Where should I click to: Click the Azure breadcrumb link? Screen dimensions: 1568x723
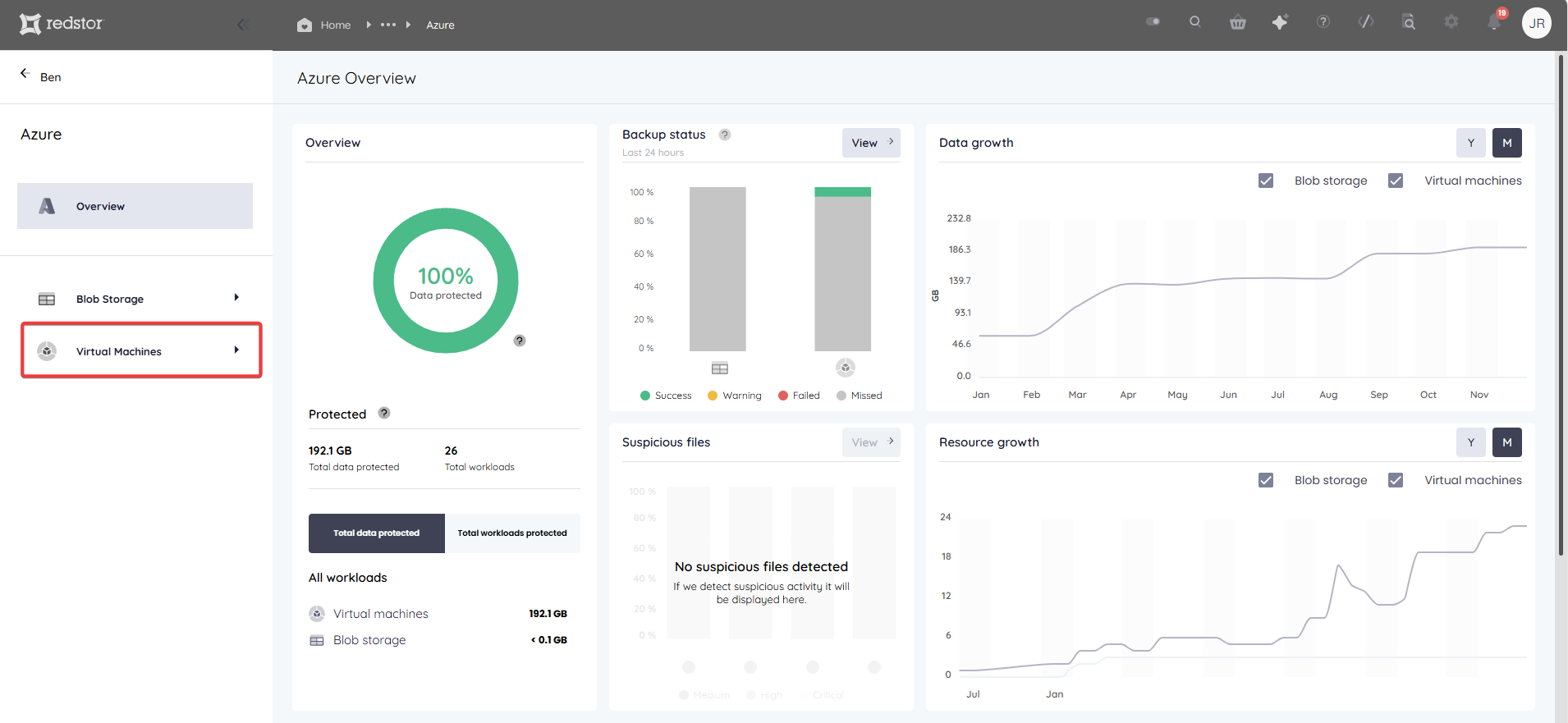coord(440,25)
